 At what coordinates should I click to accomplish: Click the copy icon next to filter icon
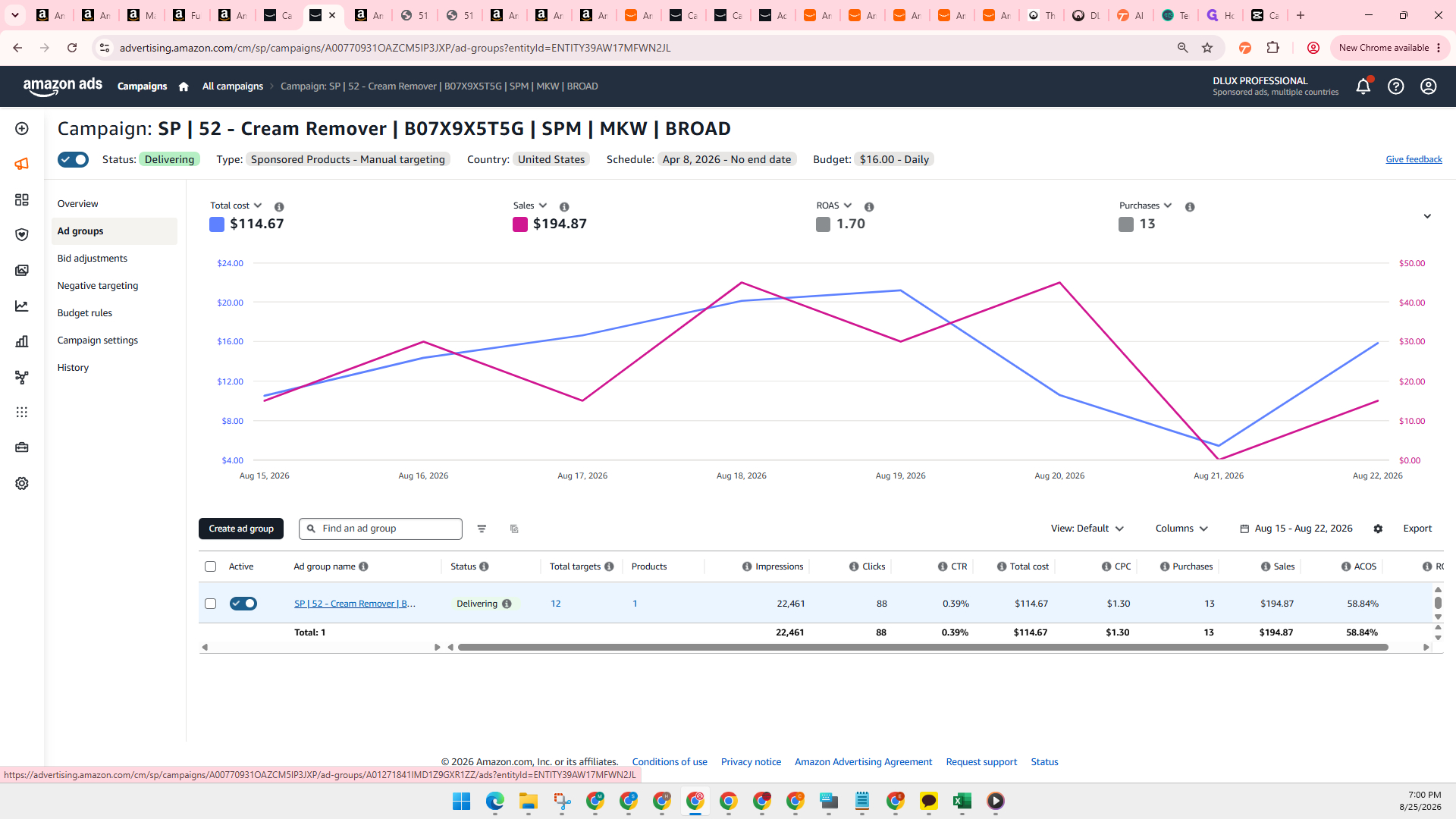coord(514,529)
